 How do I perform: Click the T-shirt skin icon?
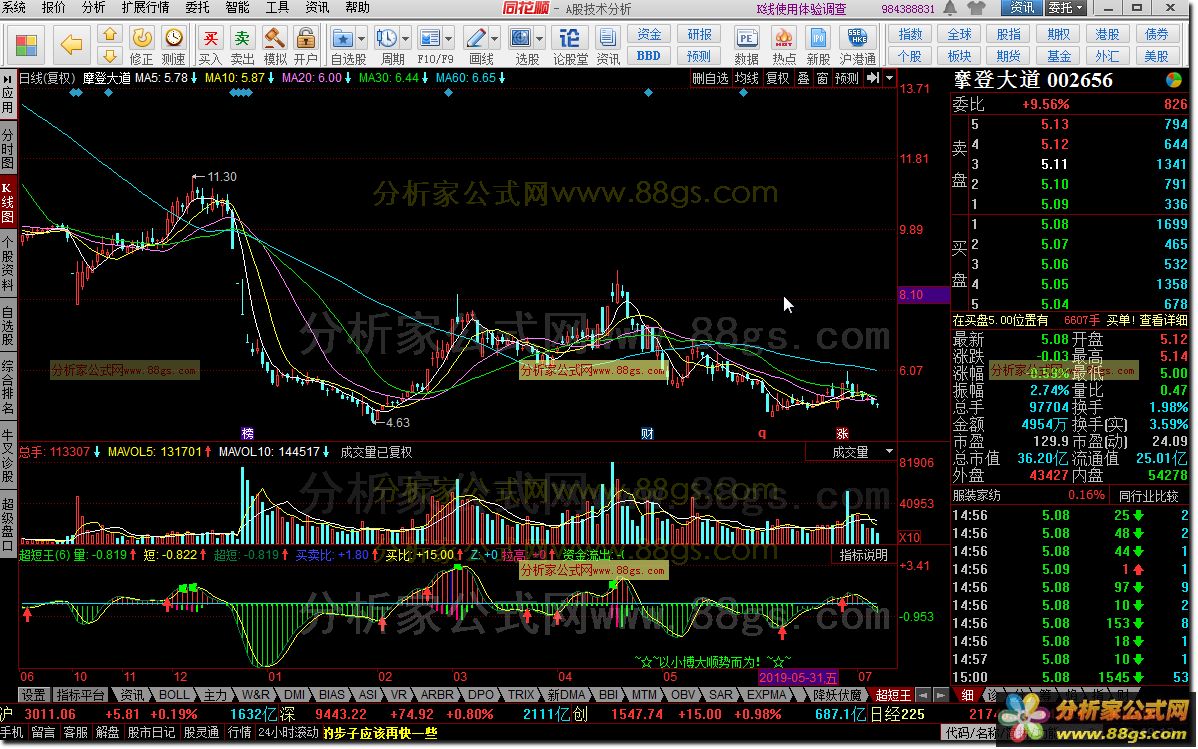[976, 8]
